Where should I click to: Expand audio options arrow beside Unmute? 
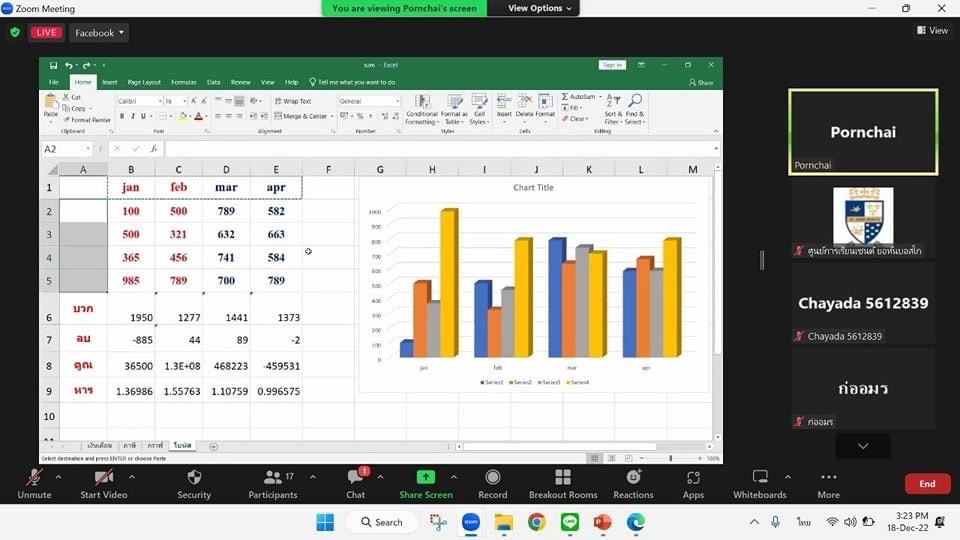pos(58,477)
